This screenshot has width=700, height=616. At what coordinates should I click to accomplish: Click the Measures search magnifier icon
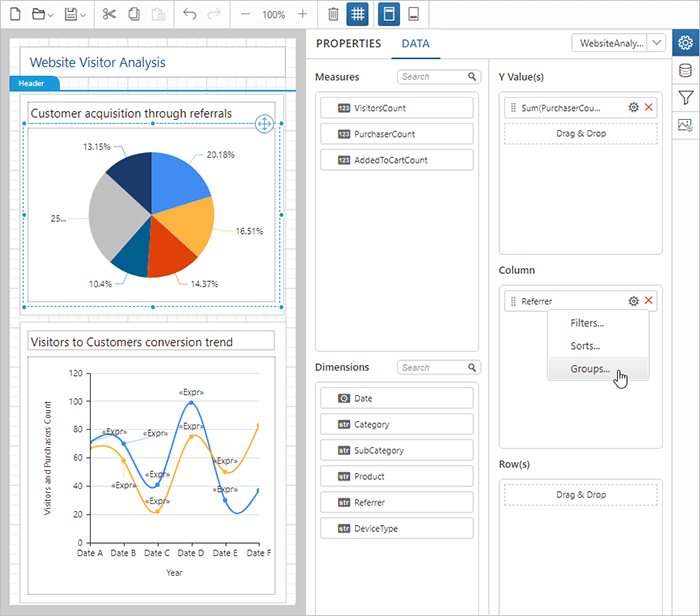coord(472,77)
